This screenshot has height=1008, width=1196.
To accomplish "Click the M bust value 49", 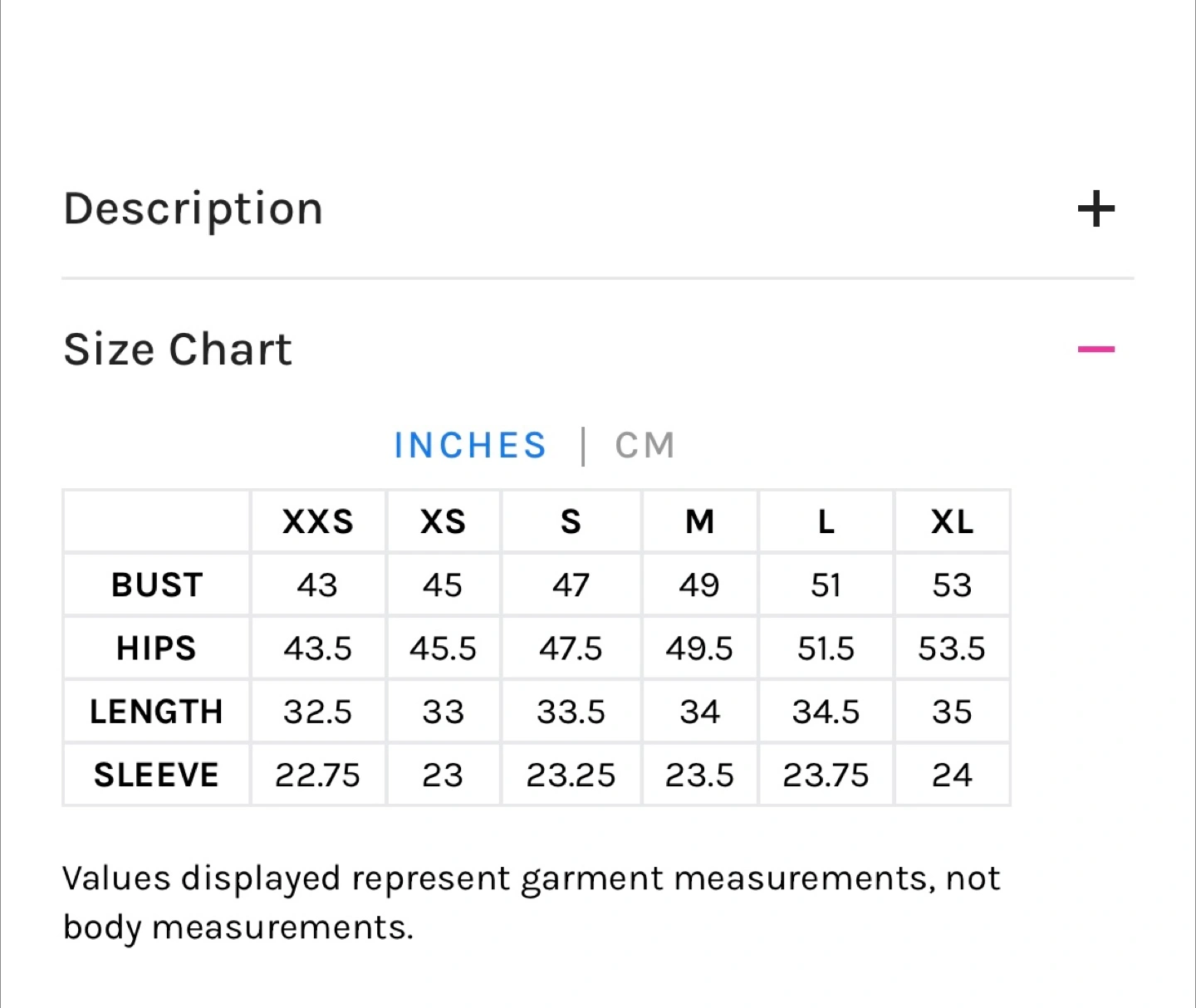I will click(x=699, y=585).
